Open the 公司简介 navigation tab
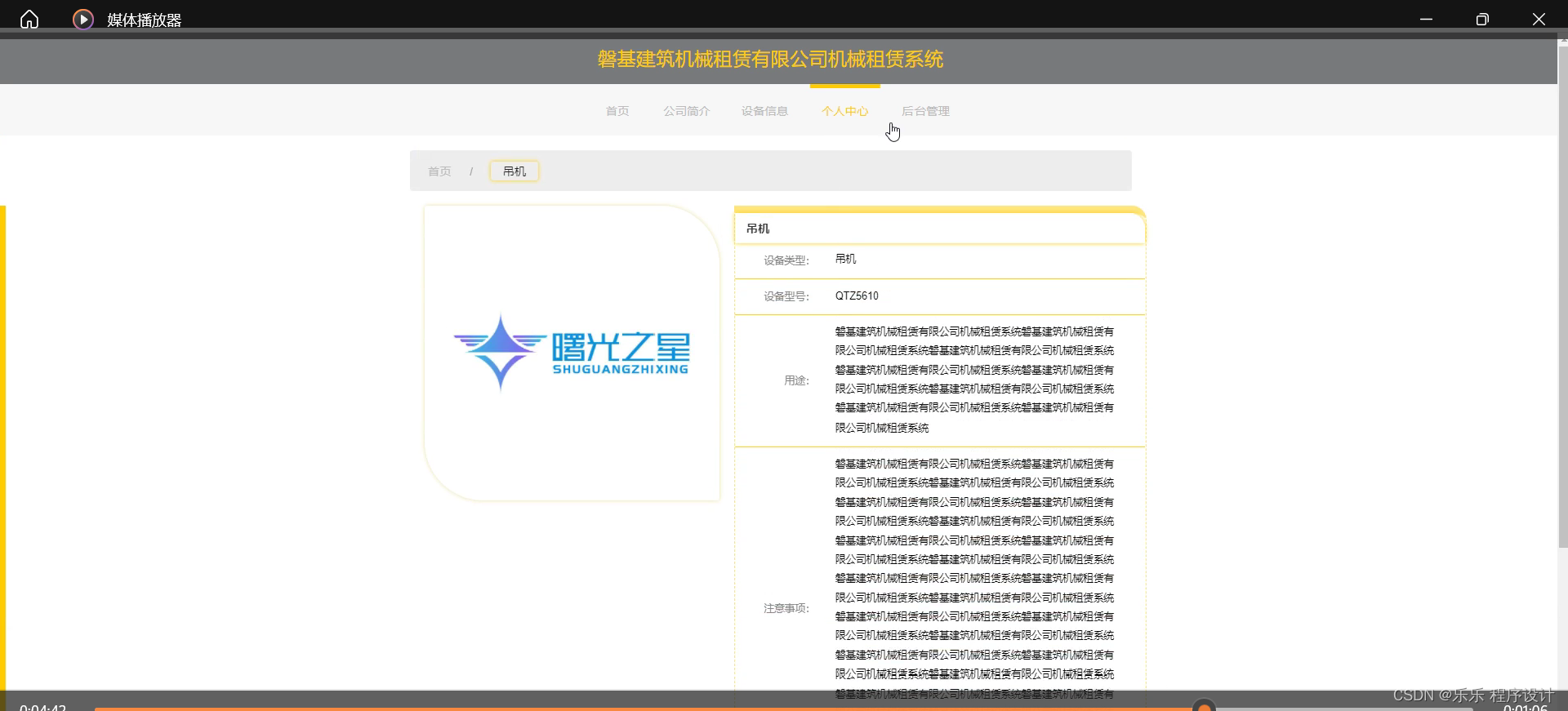Screen dimensions: 1568x711 [x=686, y=111]
